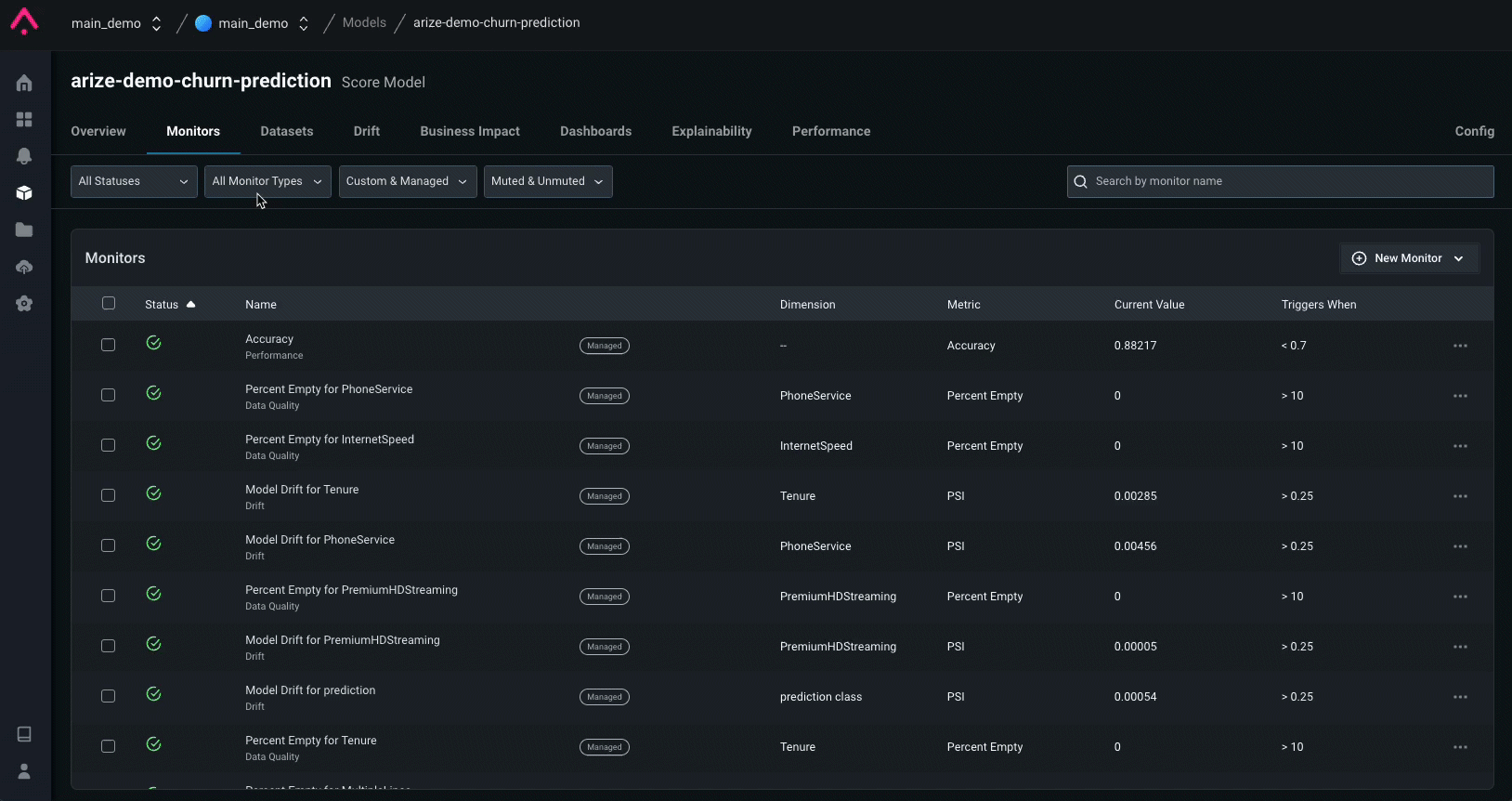1512x801 pixels.
Task: Open more options for Accuracy monitor
Action: [x=1460, y=346]
